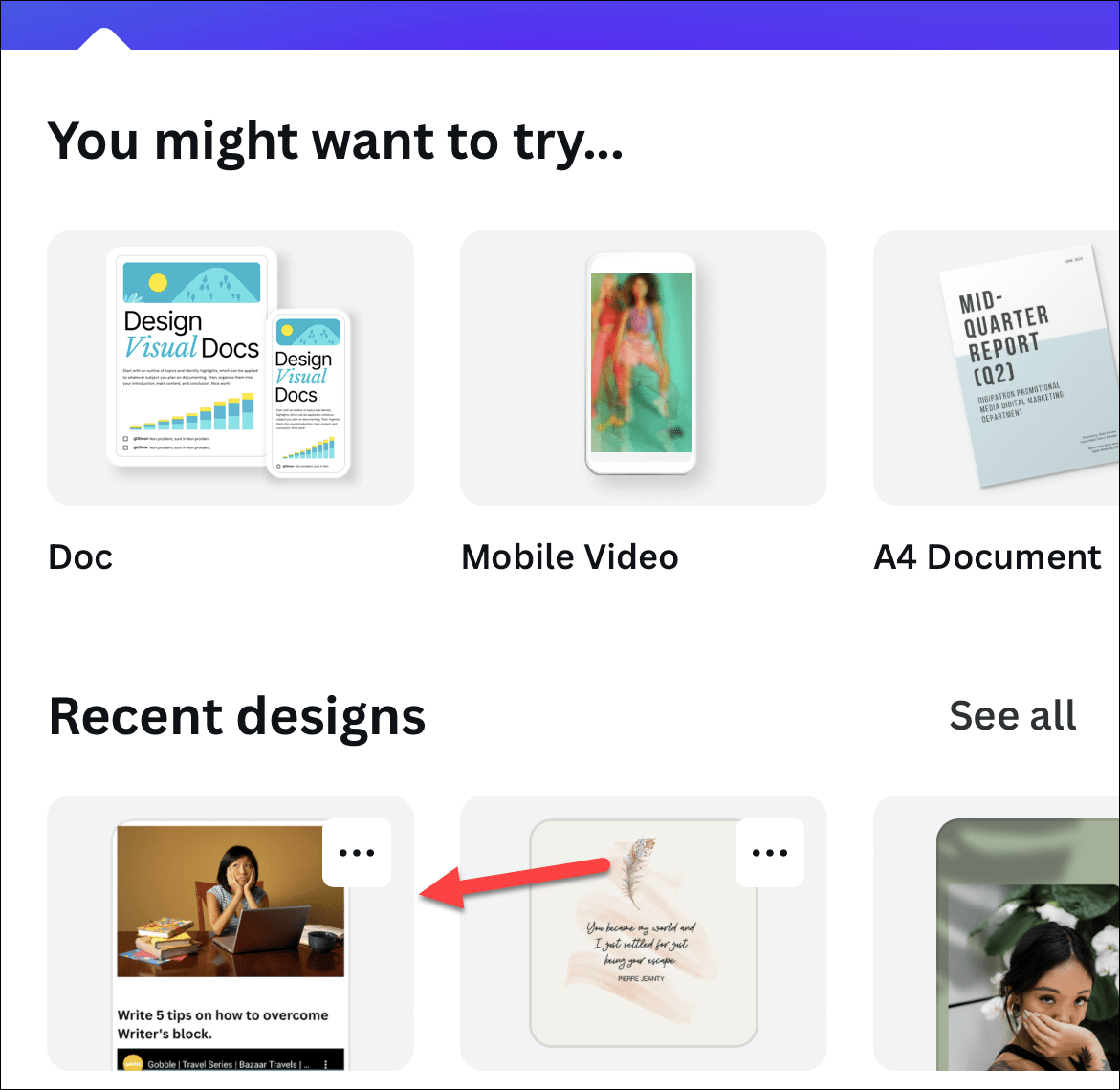
Task: Click the Gobble Travel Series caption link
Action: (230, 1062)
